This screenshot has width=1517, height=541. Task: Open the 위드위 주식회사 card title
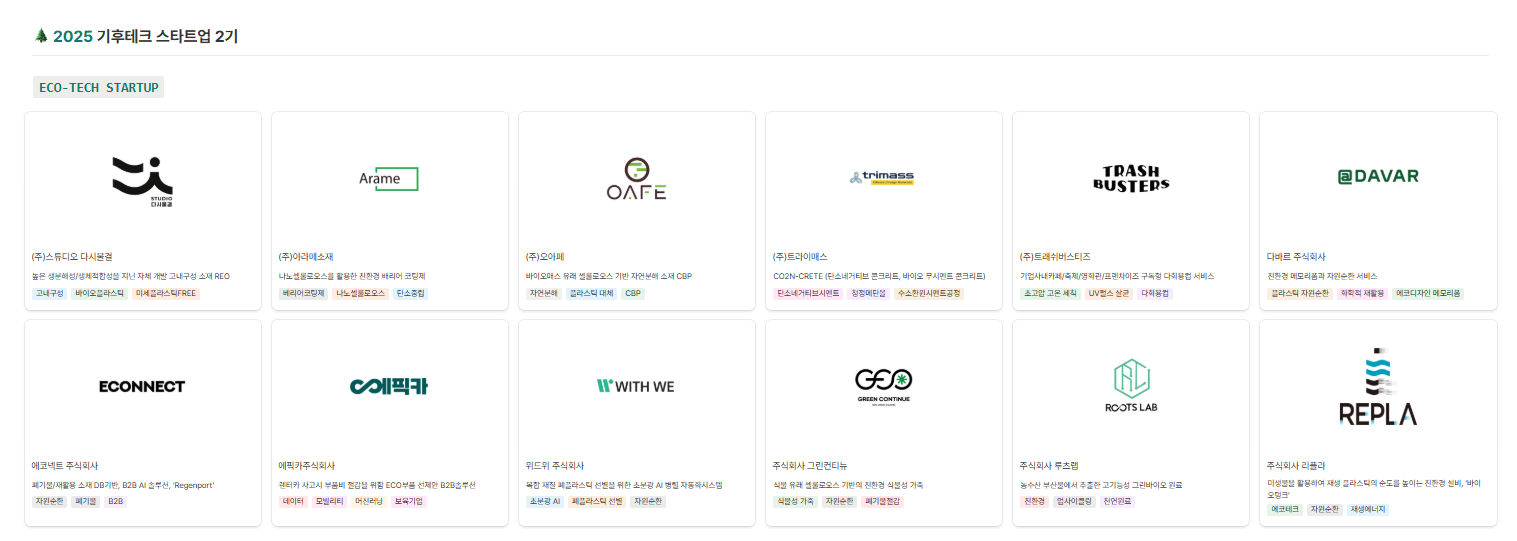coord(555,466)
